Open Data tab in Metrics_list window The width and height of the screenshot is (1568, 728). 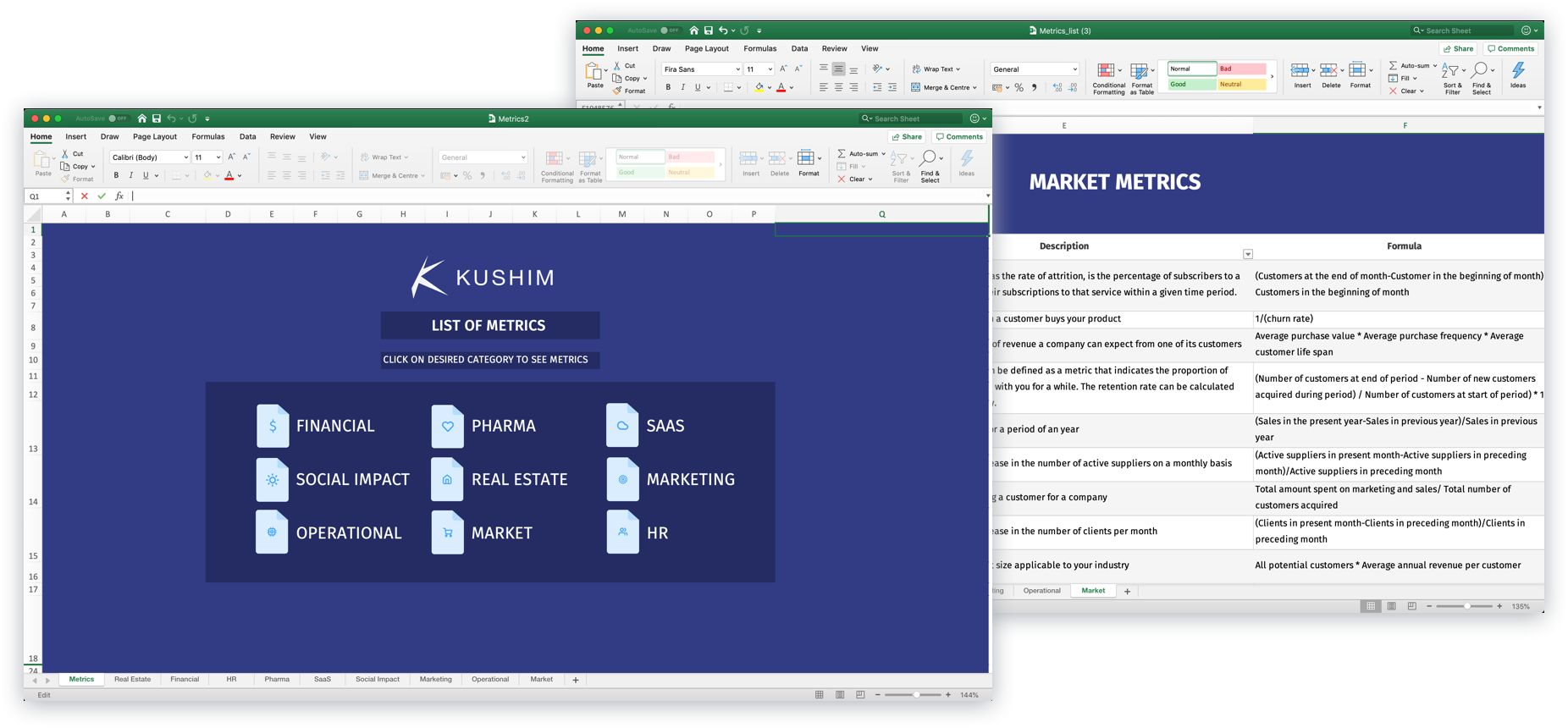tap(799, 48)
